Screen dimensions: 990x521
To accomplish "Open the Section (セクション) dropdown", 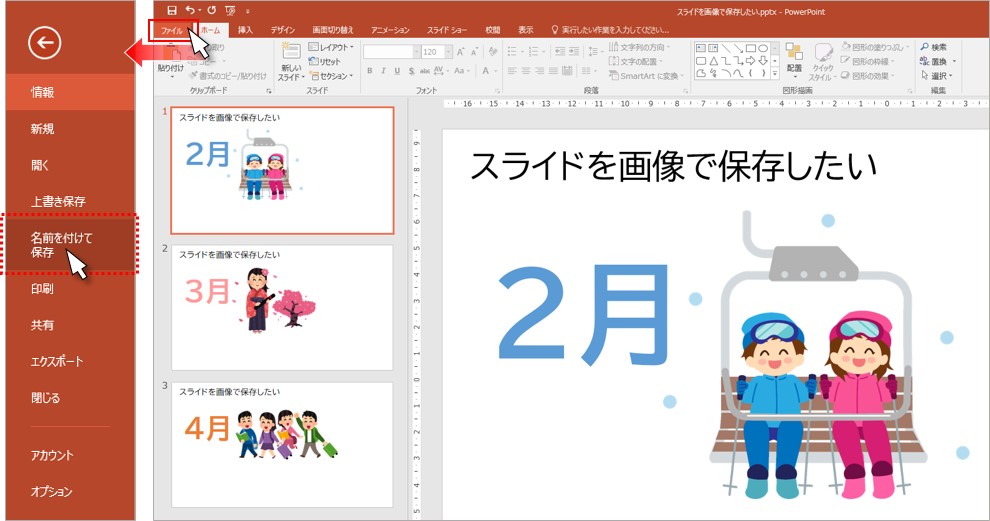I will click(x=330, y=76).
